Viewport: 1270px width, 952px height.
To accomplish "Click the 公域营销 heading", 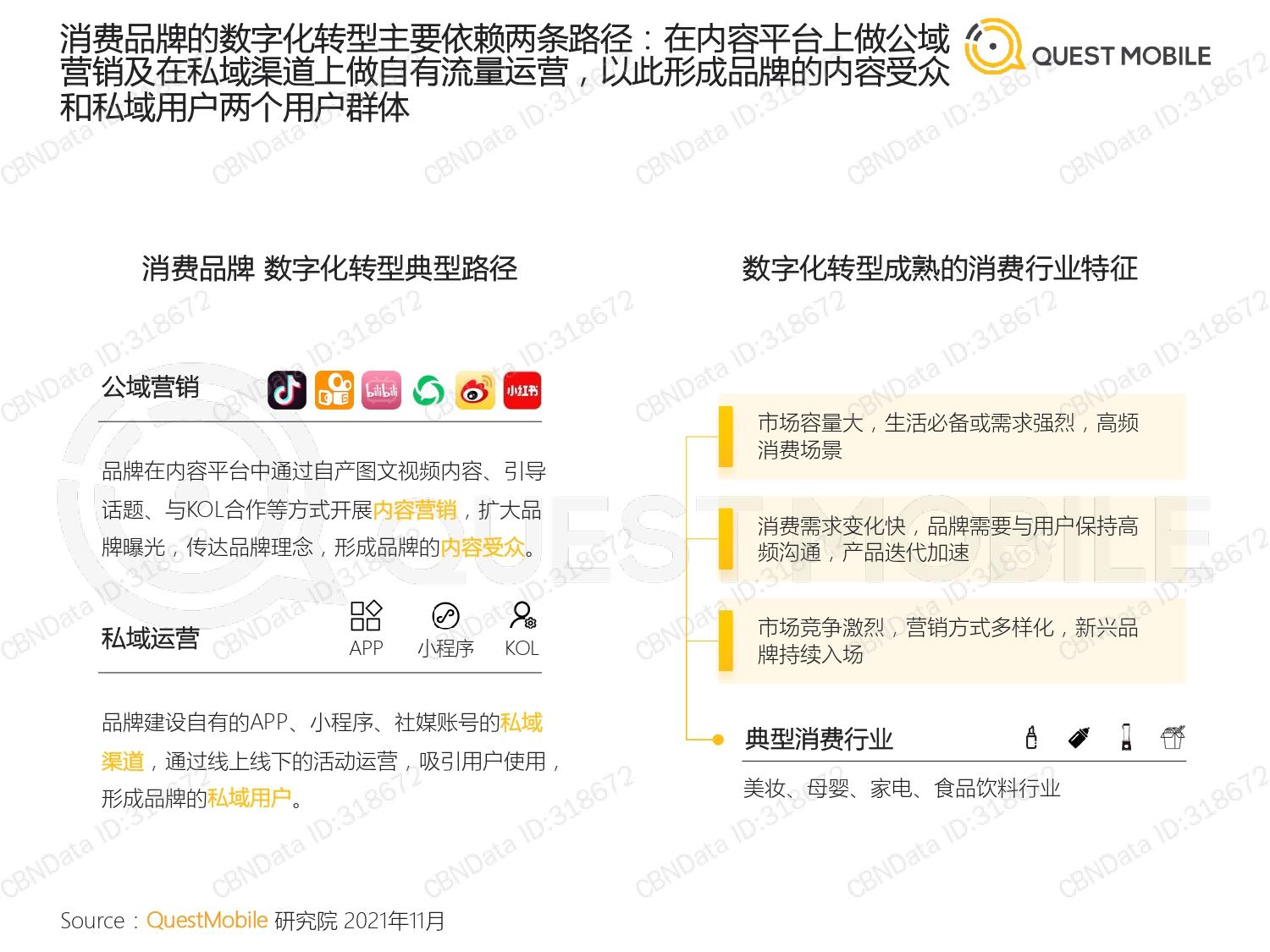I will click(150, 388).
